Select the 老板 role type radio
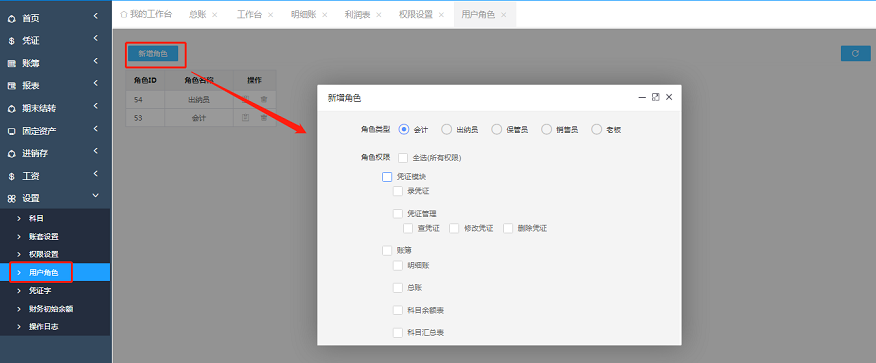The width and height of the screenshot is (876, 363). tap(596, 130)
